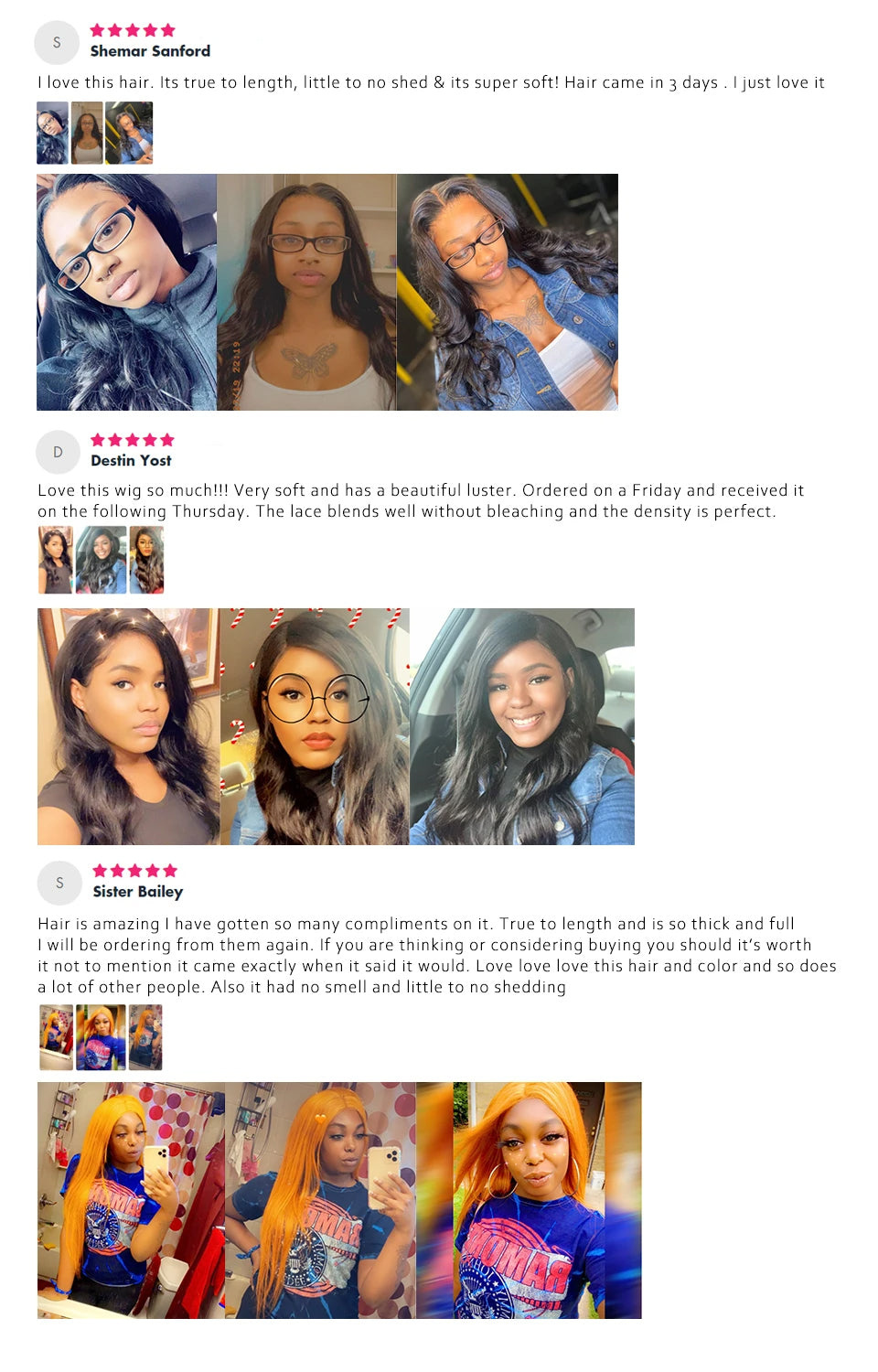Image resolution: width=878 pixels, height=1372 pixels.
Task: Select first small thumbnail in Shemar's review
Action: point(52,133)
